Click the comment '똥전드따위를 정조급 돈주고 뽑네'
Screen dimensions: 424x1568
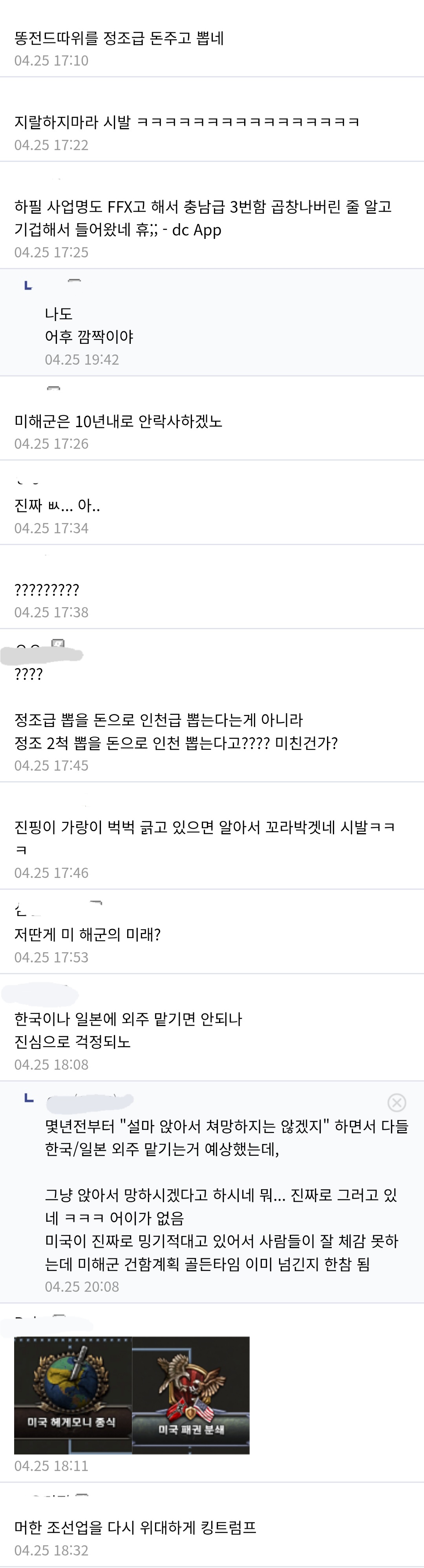pos(119,39)
